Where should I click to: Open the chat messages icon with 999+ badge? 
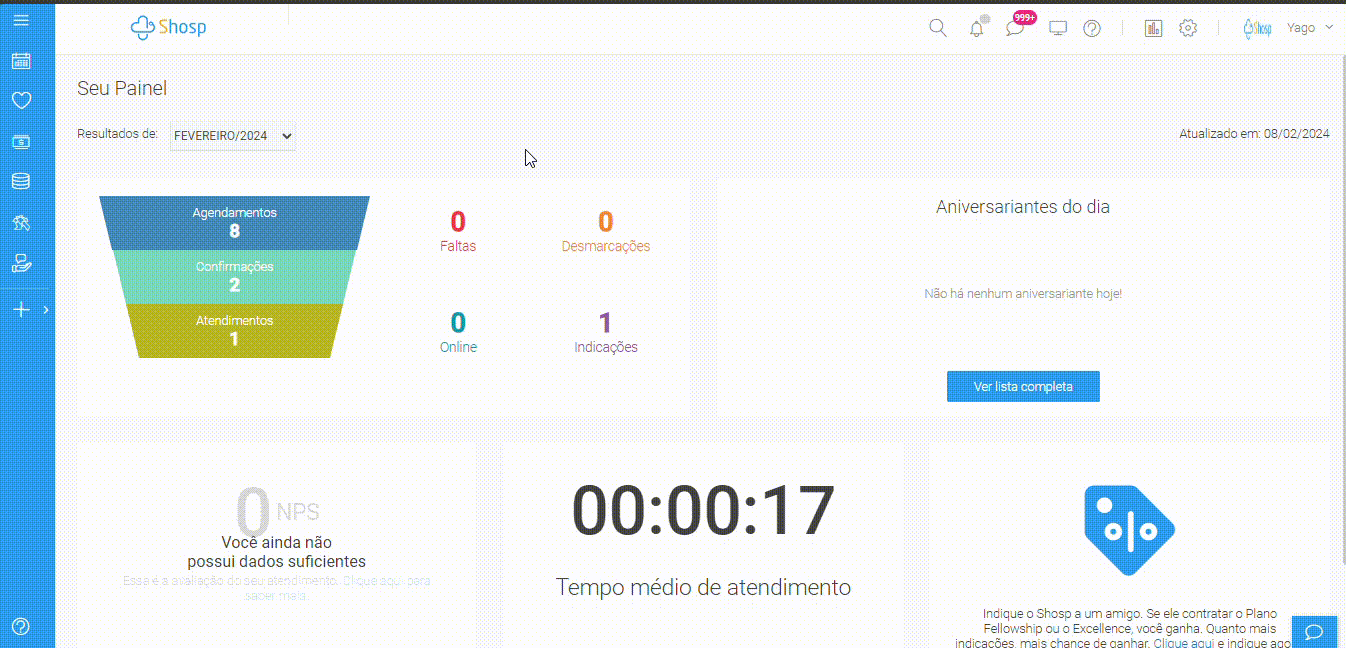tap(1014, 28)
